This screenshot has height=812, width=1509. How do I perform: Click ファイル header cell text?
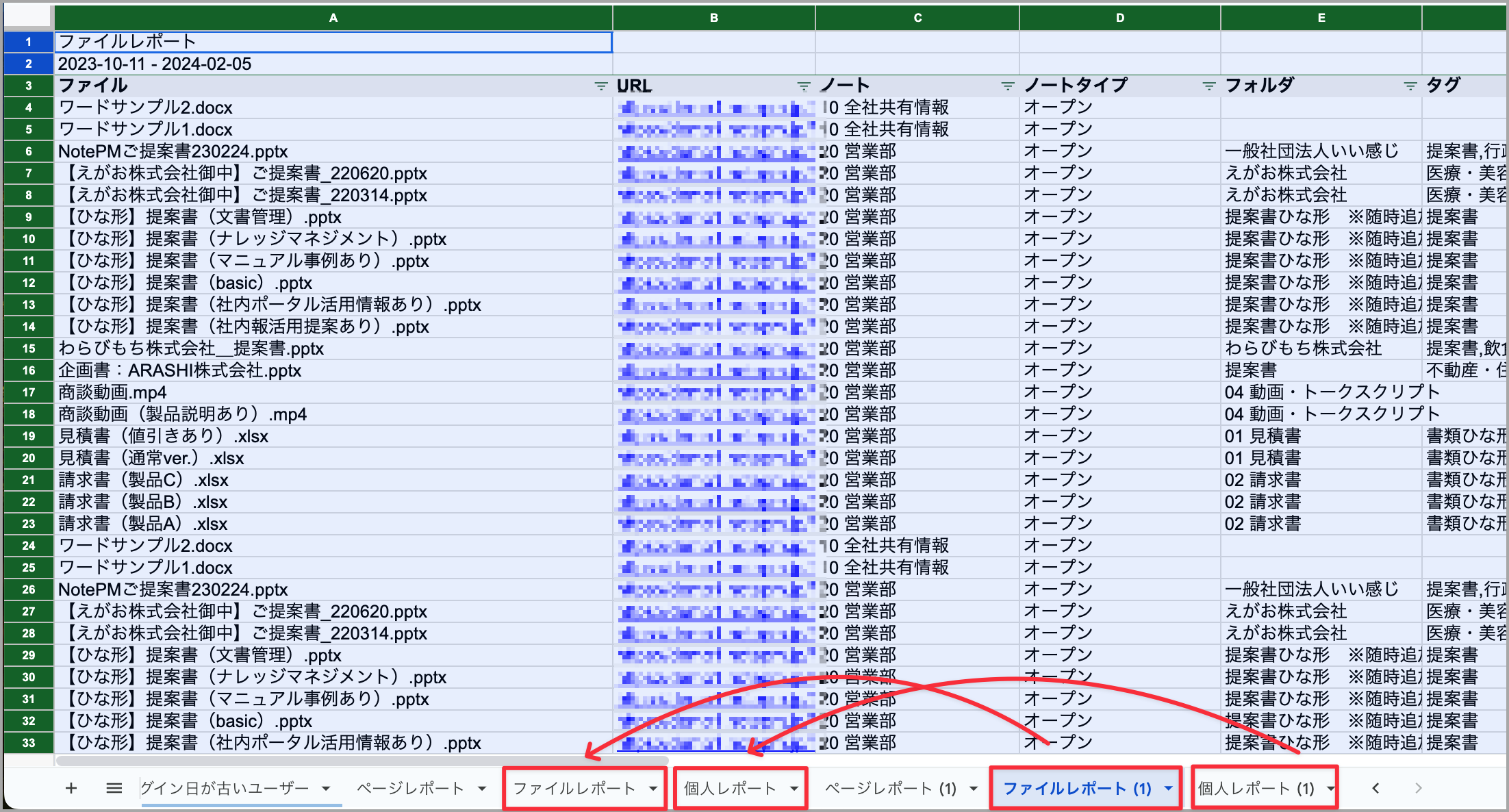93,86
